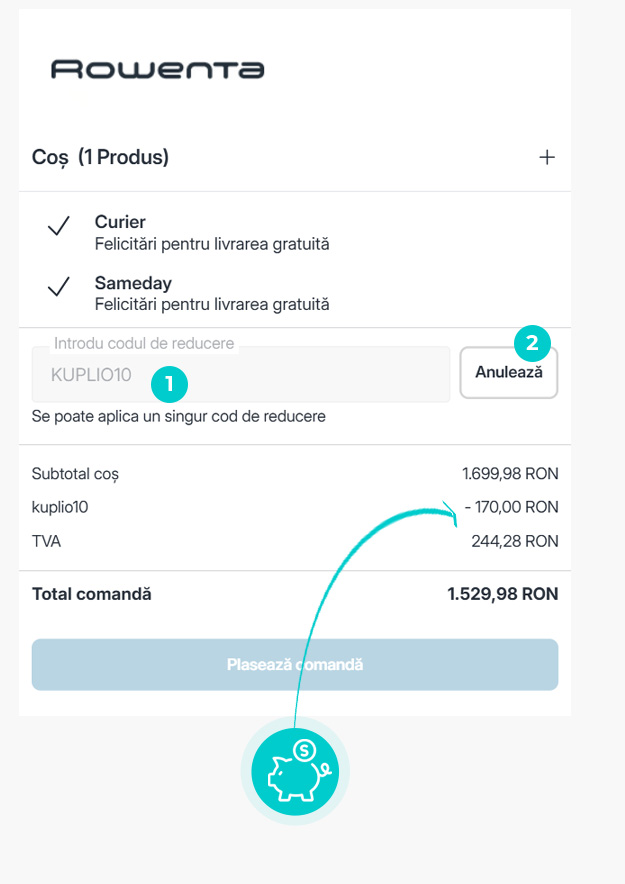The image size is (625, 884).
Task: Click the total value 1.529,98 RON
Action: (502, 594)
